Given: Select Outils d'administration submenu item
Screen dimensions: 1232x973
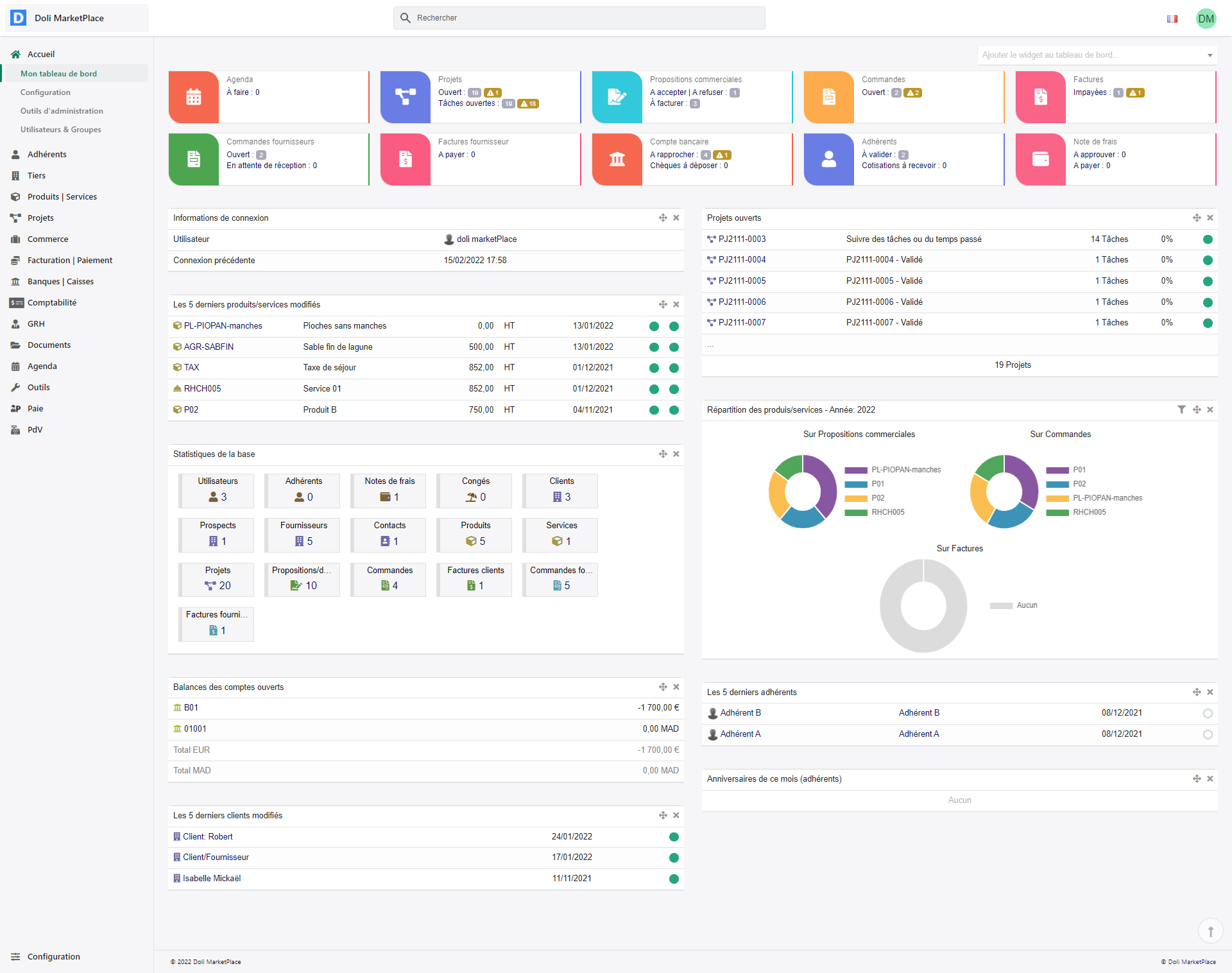Looking at the screenshot, I should (x=62, y=111).
